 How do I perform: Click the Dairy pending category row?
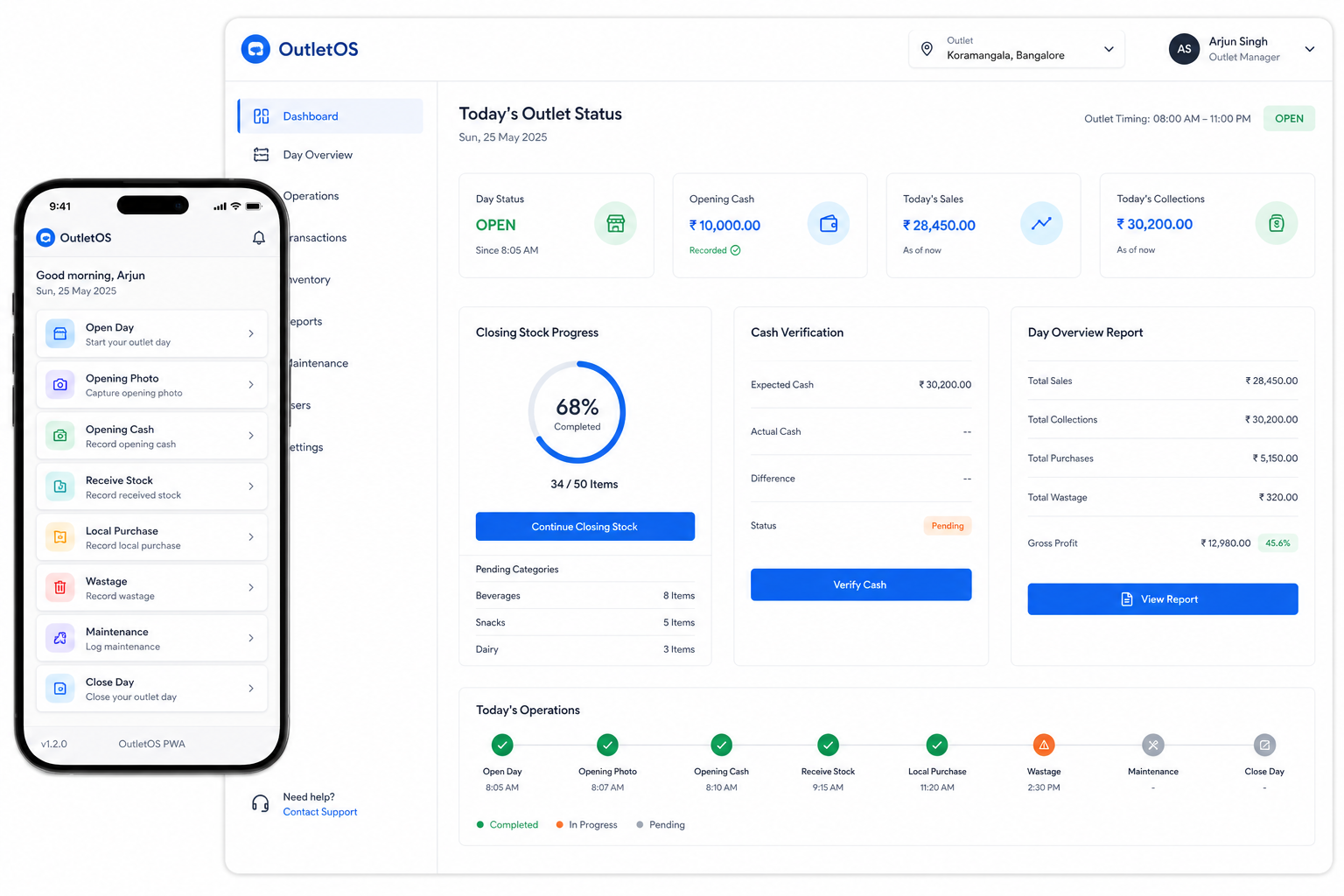tap(585, 649)
